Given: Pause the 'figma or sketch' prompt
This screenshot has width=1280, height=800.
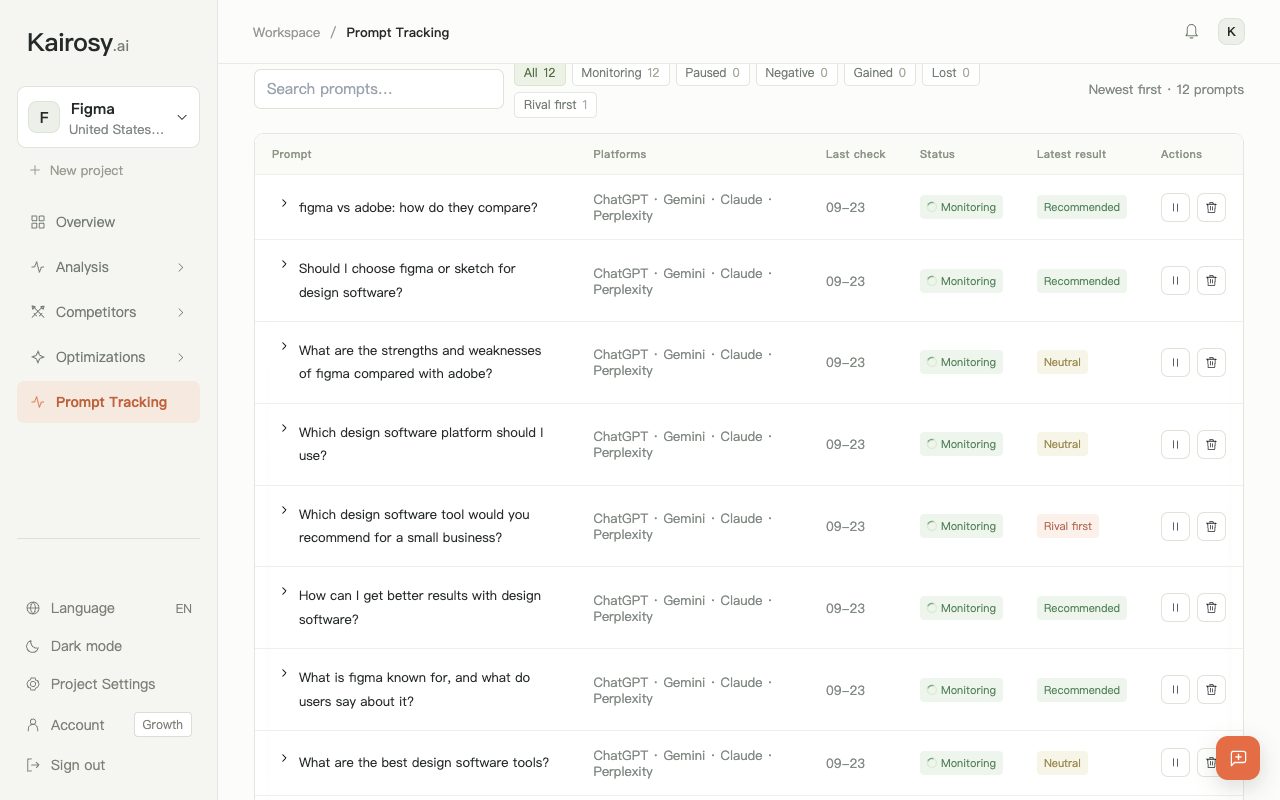Looking at the screenshot, I should pyautogui.click(x=1175, y=281).
